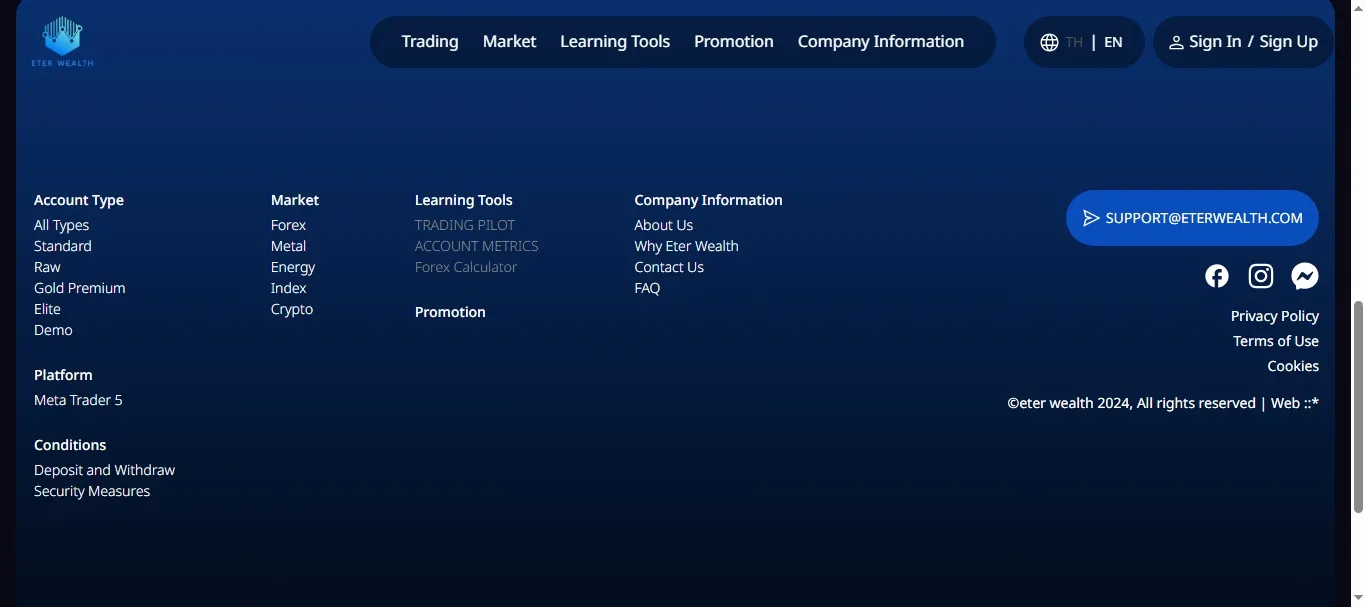Open All Types account link
Viewport: 1366px width, 607px height.
tap(62, 225)
